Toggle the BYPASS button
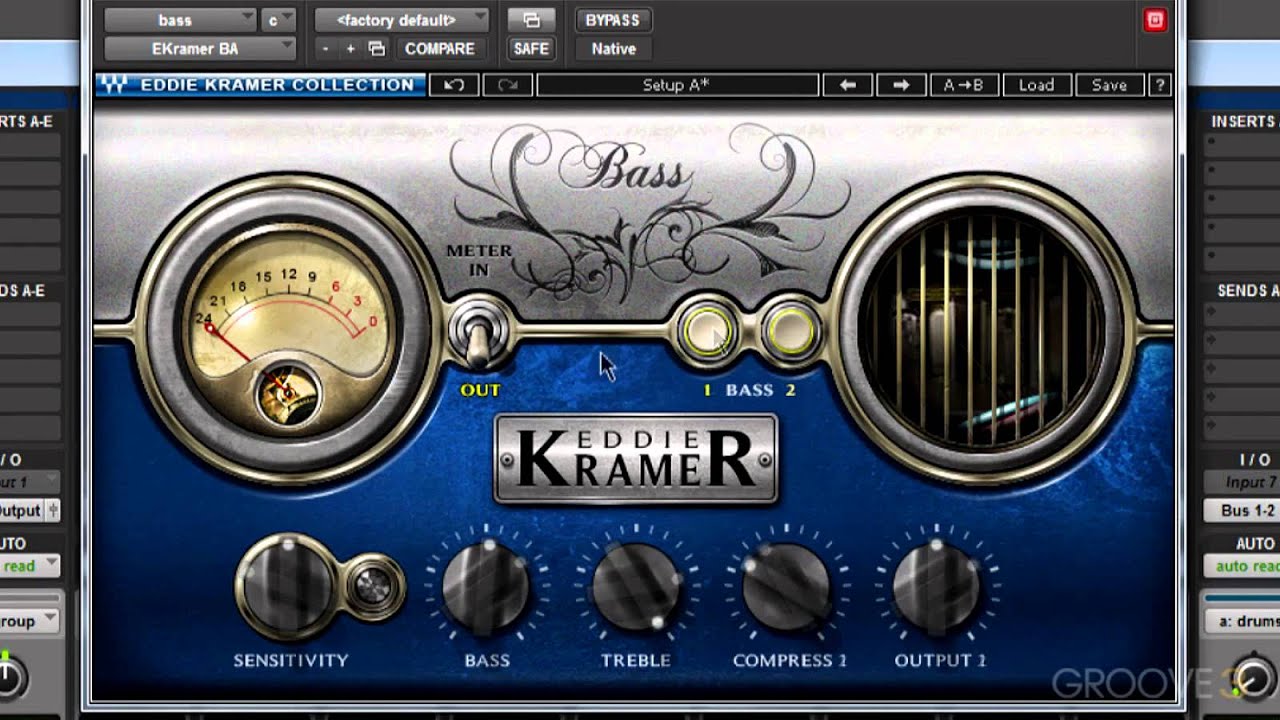Viewport: 1280px width, 720px height. click(x=613, y=20)
